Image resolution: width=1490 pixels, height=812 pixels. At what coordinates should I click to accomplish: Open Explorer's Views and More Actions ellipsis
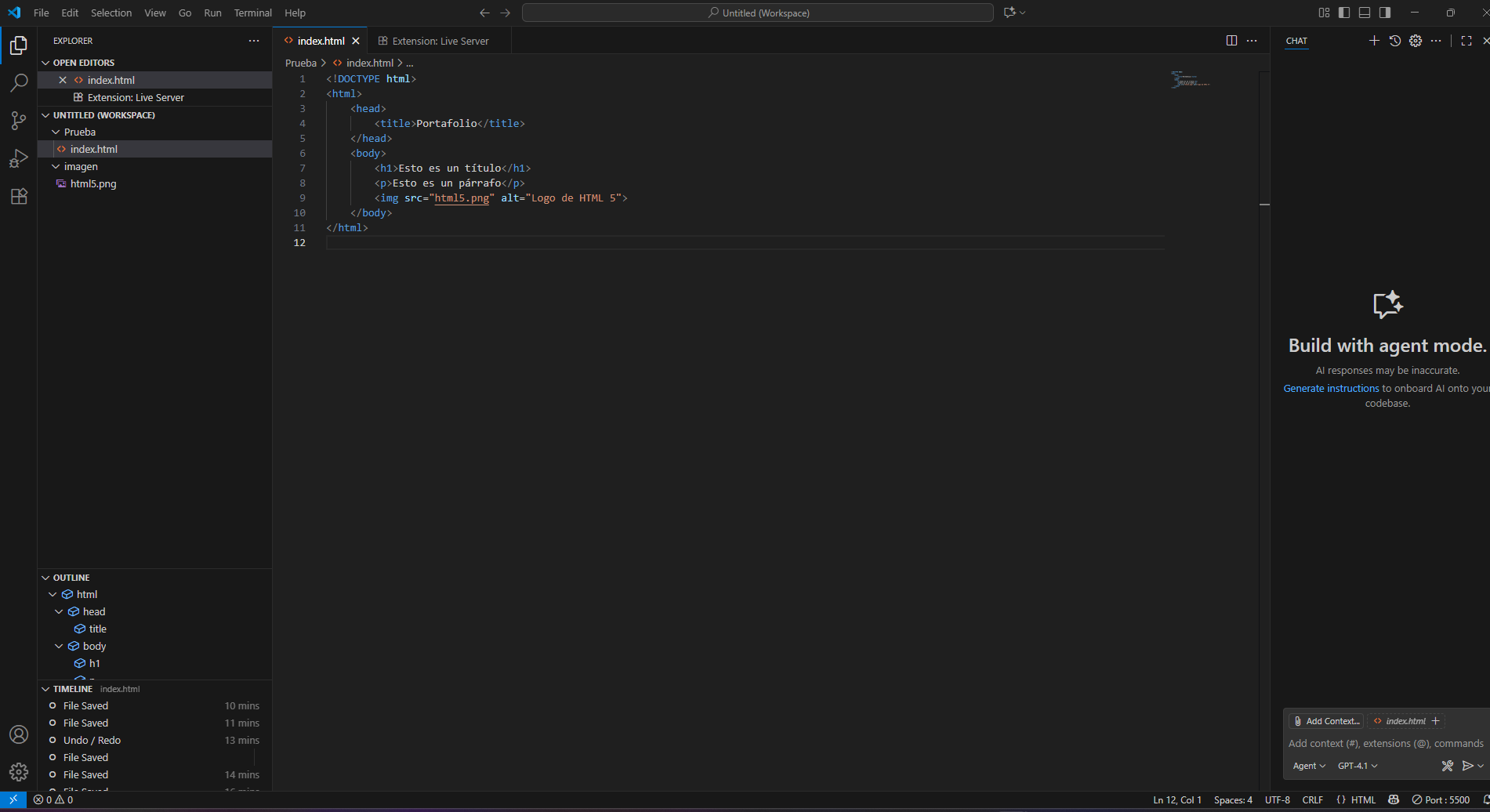254,41
